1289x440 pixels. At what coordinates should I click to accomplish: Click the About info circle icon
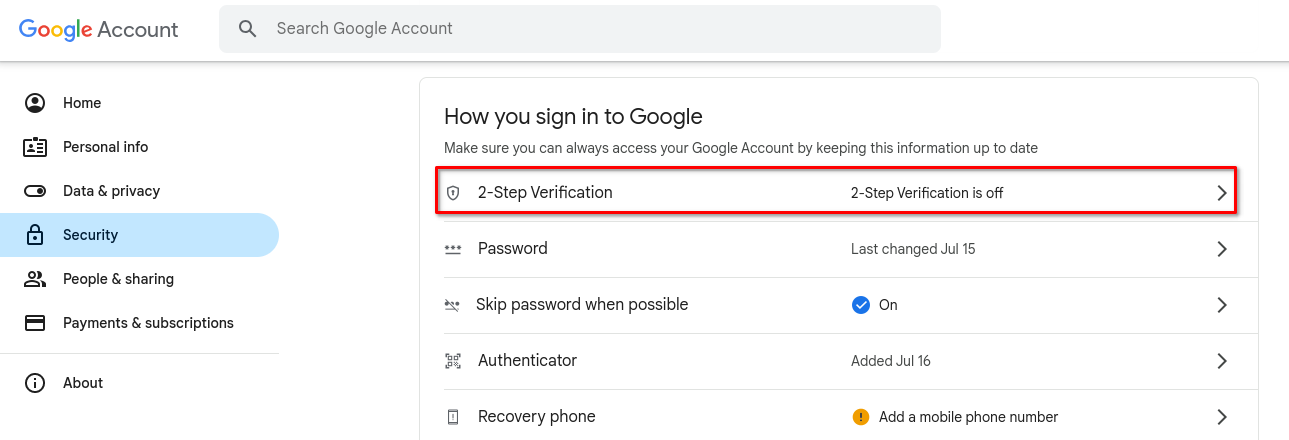[x=35, y=383]
